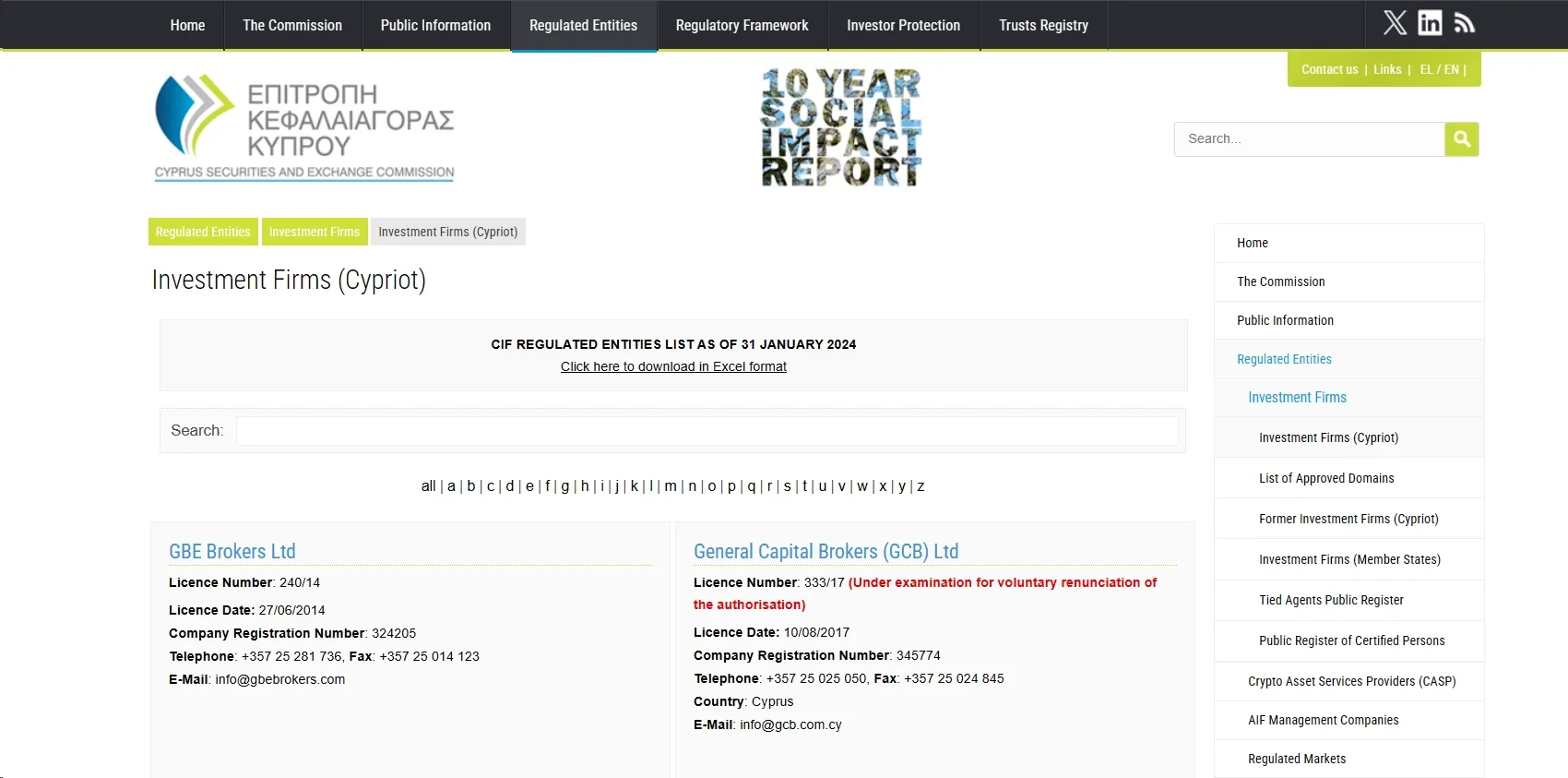The width and height of the screenshot is (1568, 778).
Task: Filter firms by letter m
Action: pyautogui.click(x=671, y=486)
